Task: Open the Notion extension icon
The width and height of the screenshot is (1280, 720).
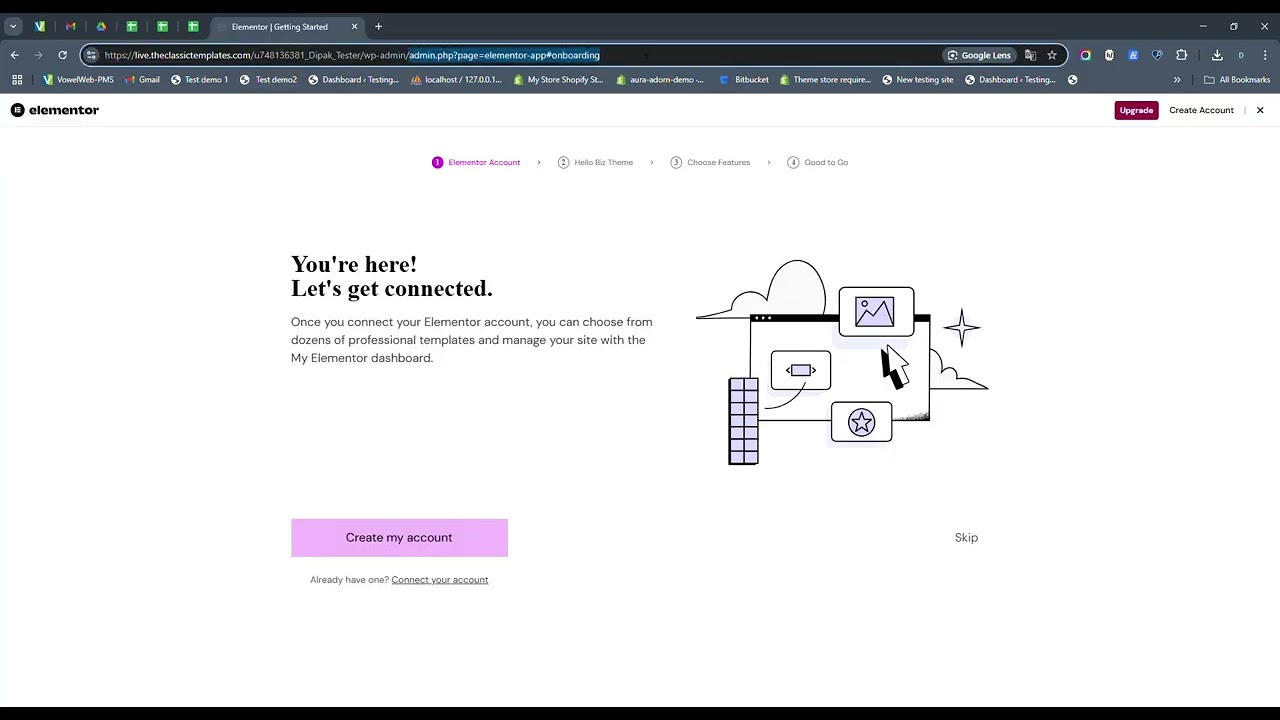Action: click(x=1109, y=55)
